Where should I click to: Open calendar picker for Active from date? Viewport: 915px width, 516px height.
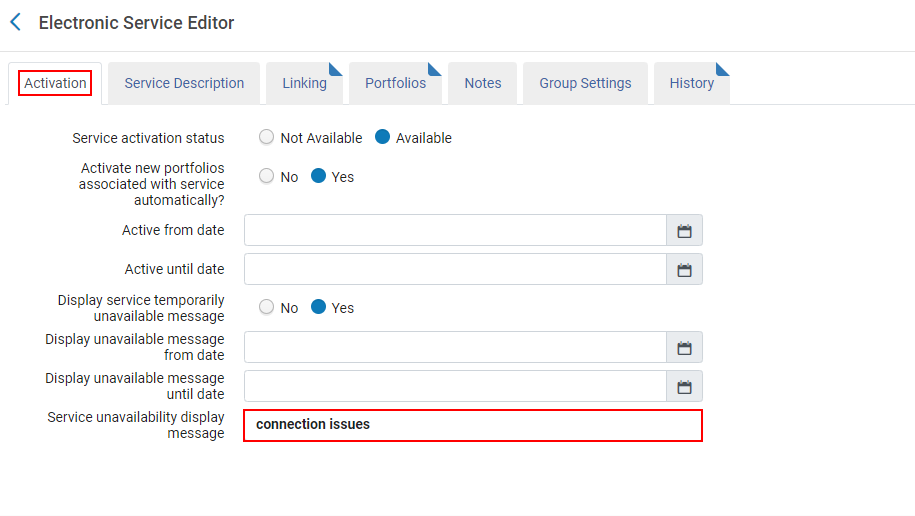pos(684,231)
